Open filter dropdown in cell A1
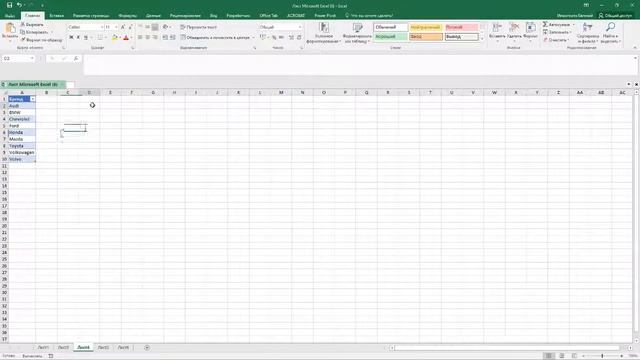This screenshot has height=360, width=640. click(x=32, y=99)
